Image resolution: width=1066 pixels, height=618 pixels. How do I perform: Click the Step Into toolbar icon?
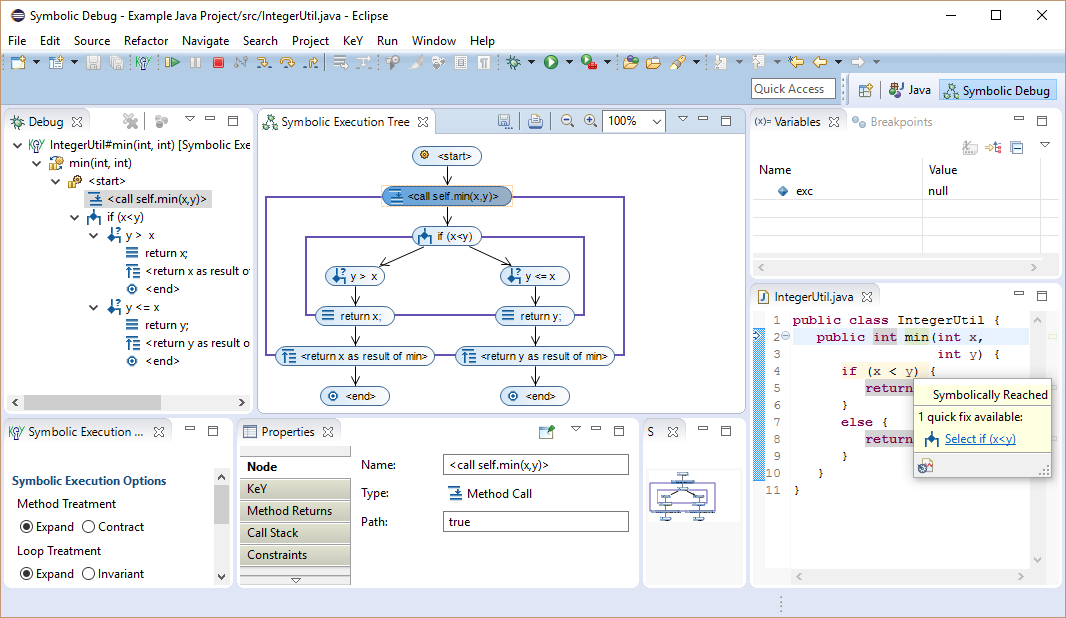pos(264,63)
